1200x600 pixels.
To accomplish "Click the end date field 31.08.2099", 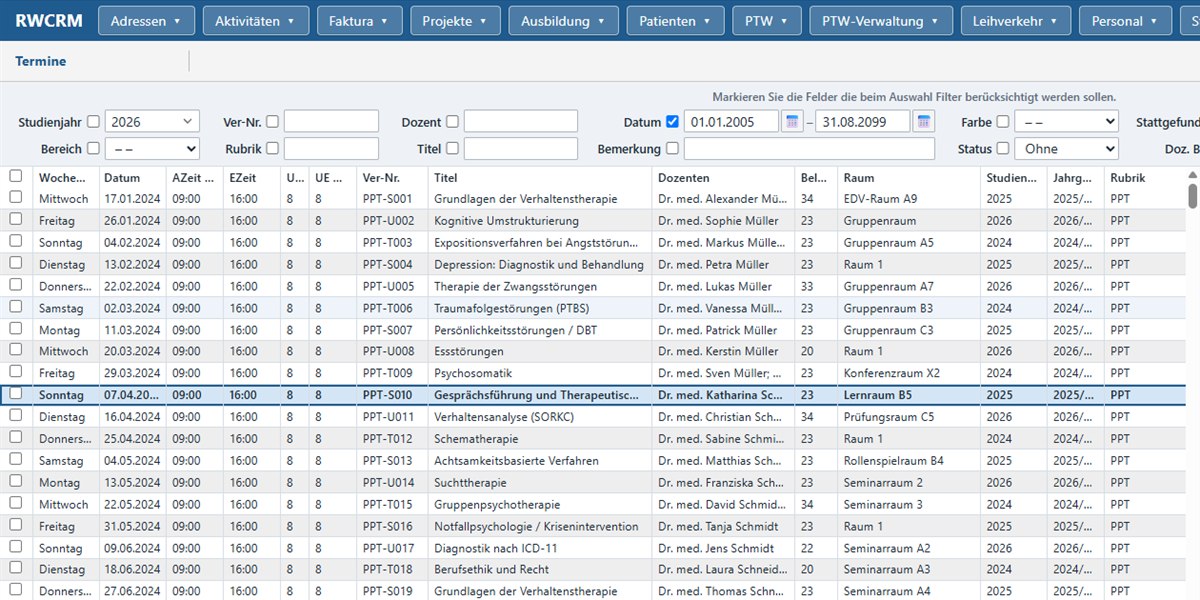I will (x=863, y=122).
